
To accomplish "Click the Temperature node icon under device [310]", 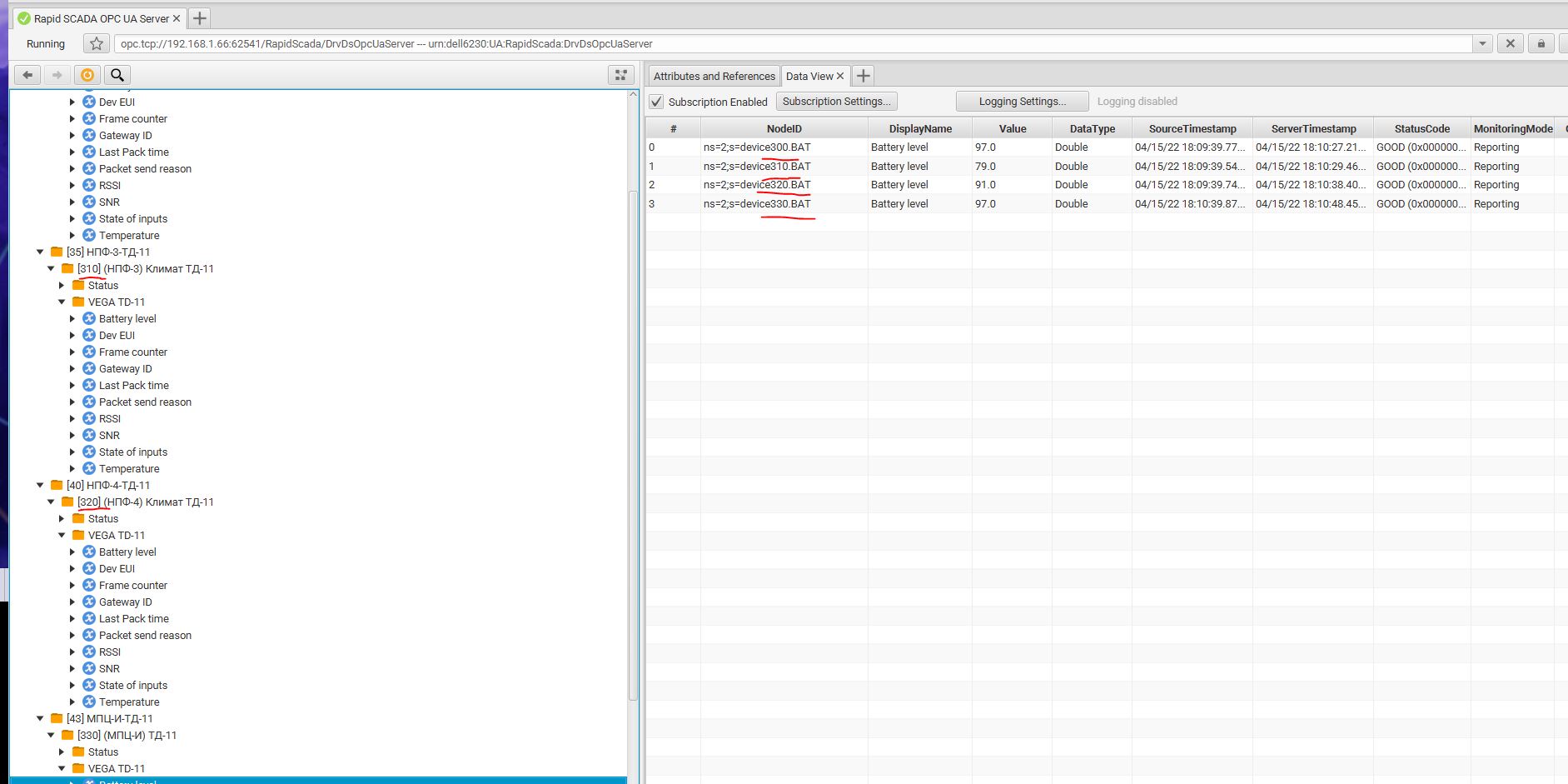I will pyautogui.click(x=89, y=468).
